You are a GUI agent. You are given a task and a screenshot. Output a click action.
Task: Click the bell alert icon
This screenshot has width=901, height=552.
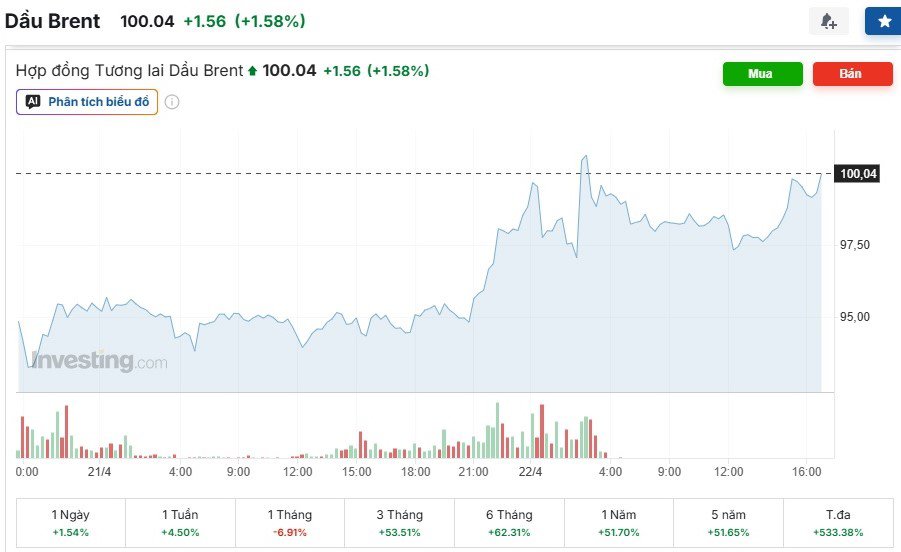[x=828, y=21]
